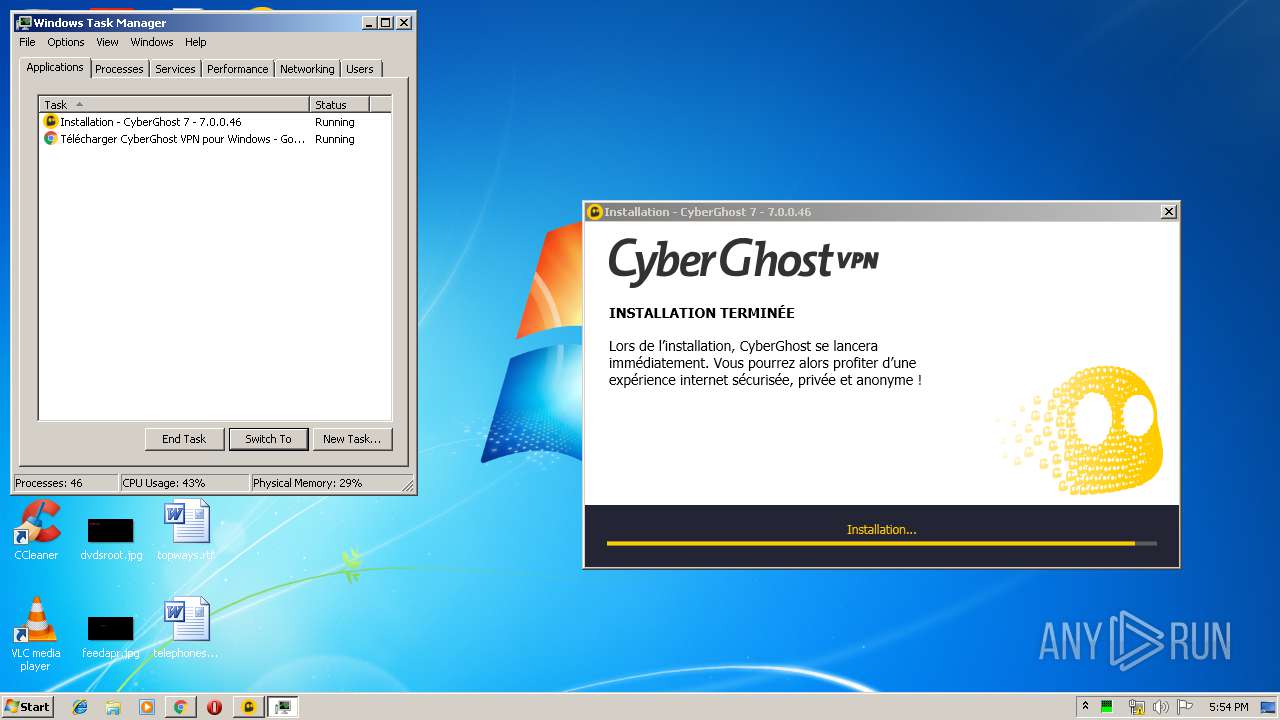This screenshot has height=720, width=1280.
Task: Open the Action Center flag icon
Action: tap(1185, 707)
